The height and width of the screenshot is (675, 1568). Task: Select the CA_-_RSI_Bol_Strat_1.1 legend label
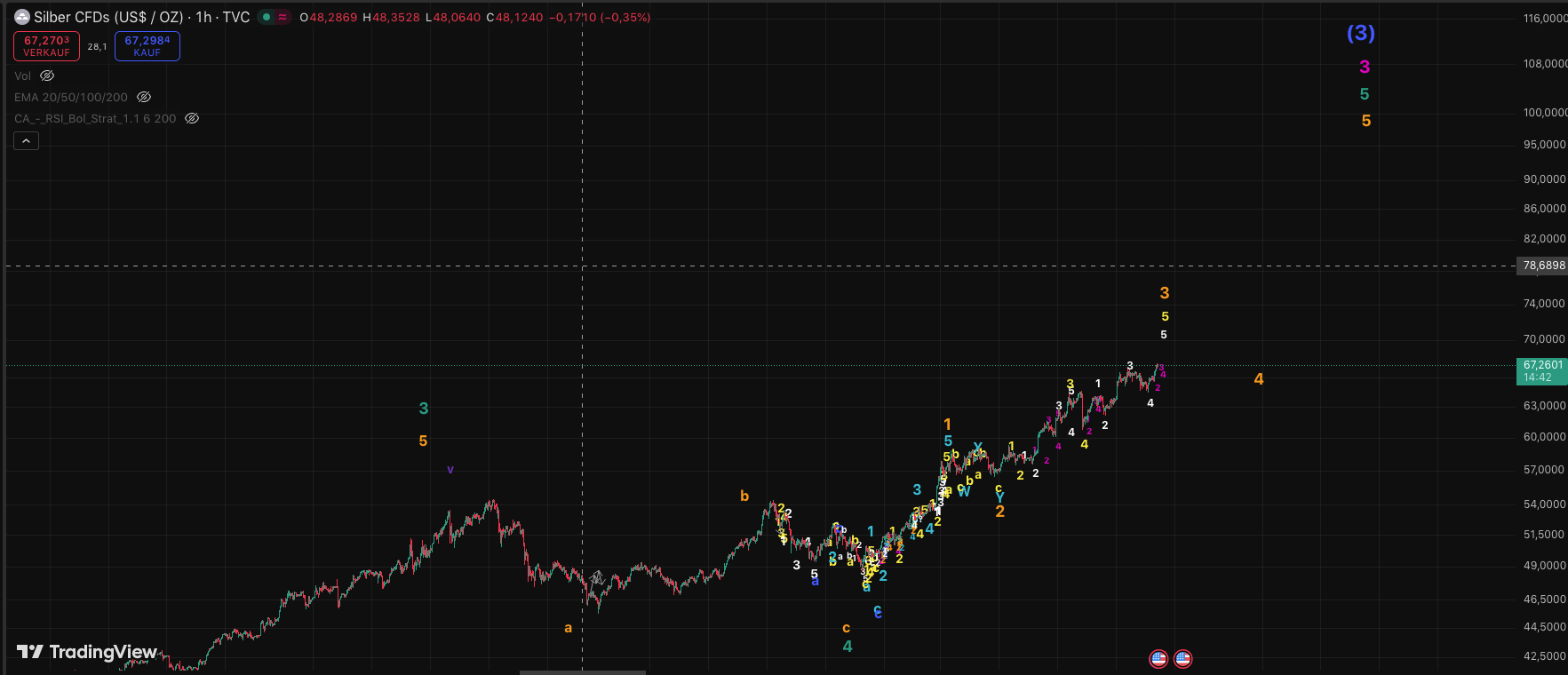pos(94,118)
